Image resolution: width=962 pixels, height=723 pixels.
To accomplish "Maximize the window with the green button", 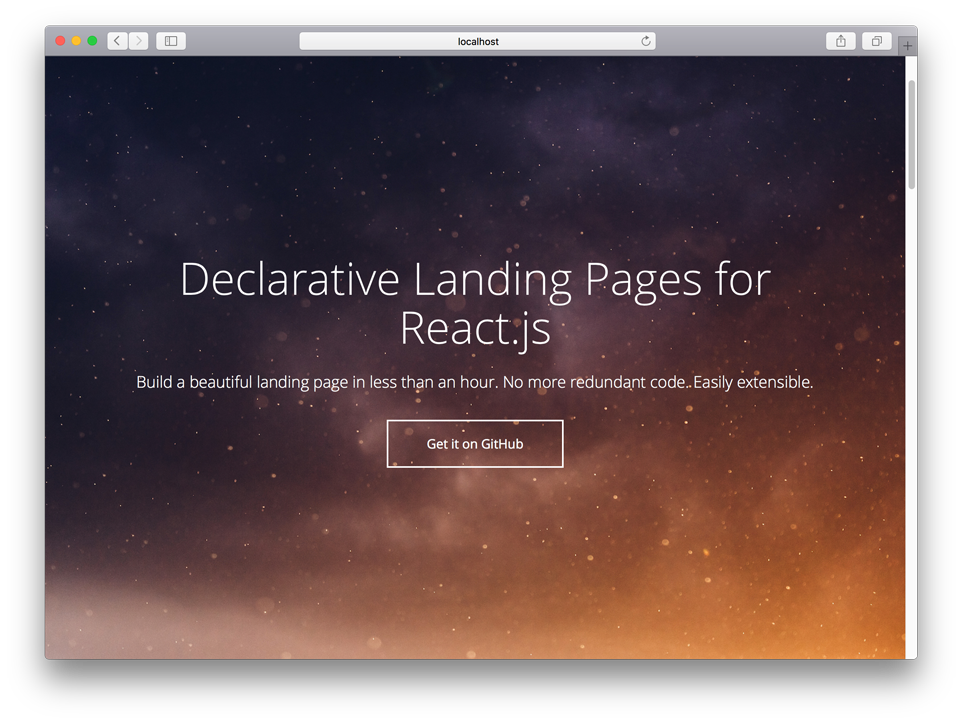I will [92, 41].
